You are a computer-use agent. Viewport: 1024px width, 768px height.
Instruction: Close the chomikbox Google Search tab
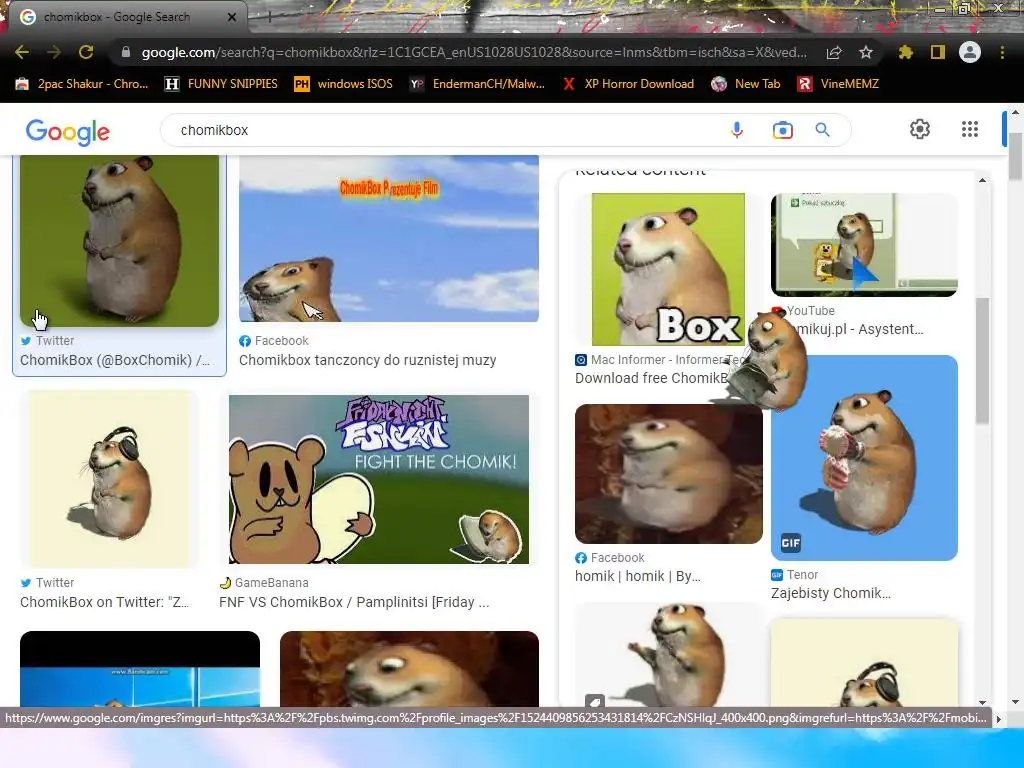pyautogui.click(x=232, y=17)
